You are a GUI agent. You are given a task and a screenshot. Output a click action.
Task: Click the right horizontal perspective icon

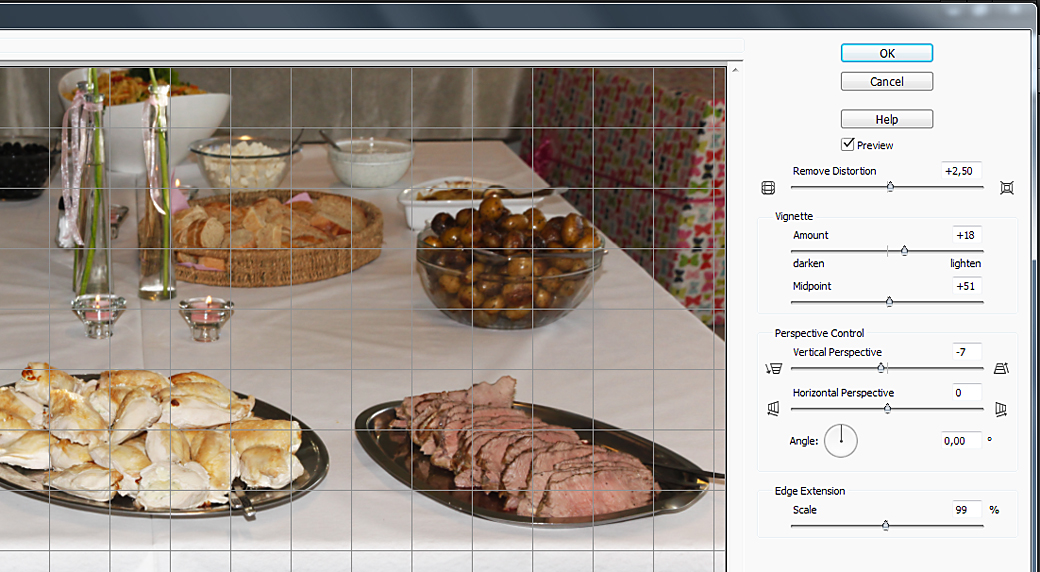[1002, 409]
